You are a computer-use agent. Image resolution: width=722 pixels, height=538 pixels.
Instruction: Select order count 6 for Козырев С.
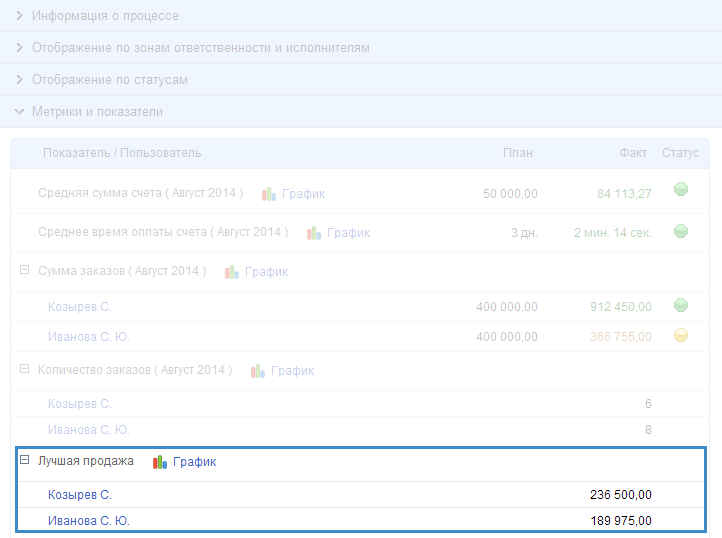click(648, 404)
